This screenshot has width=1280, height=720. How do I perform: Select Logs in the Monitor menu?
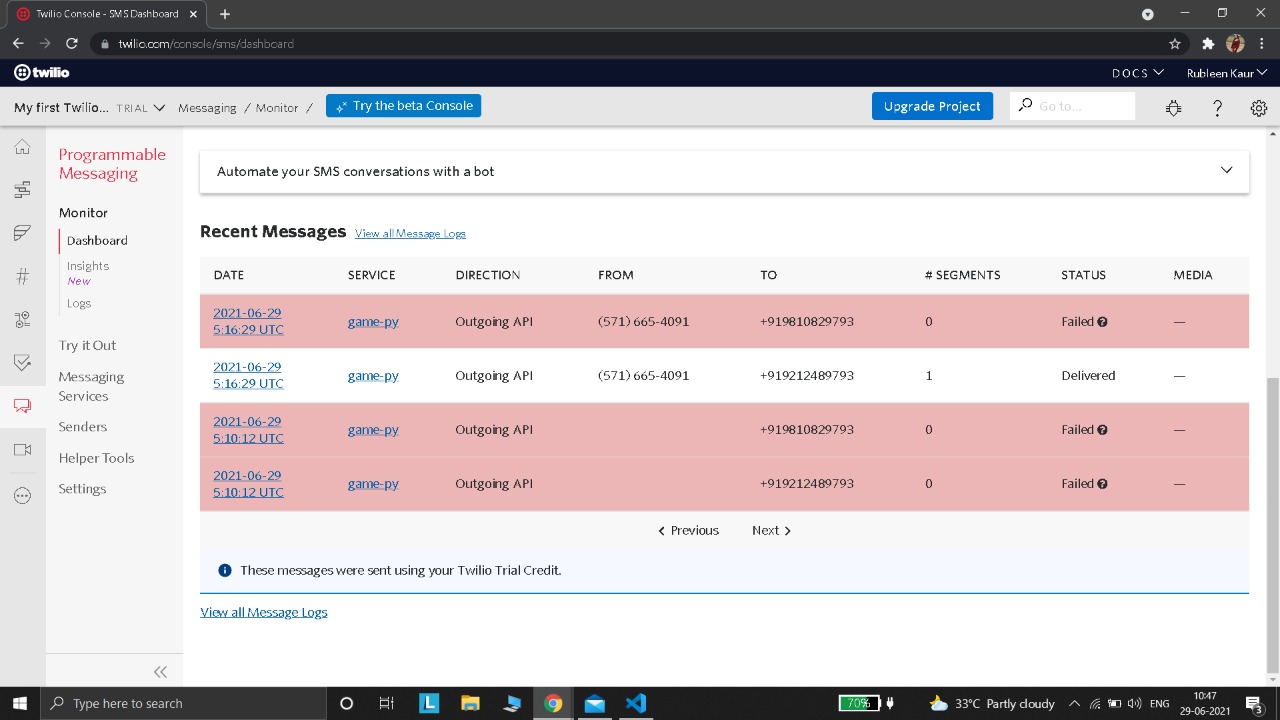(79, 303)
